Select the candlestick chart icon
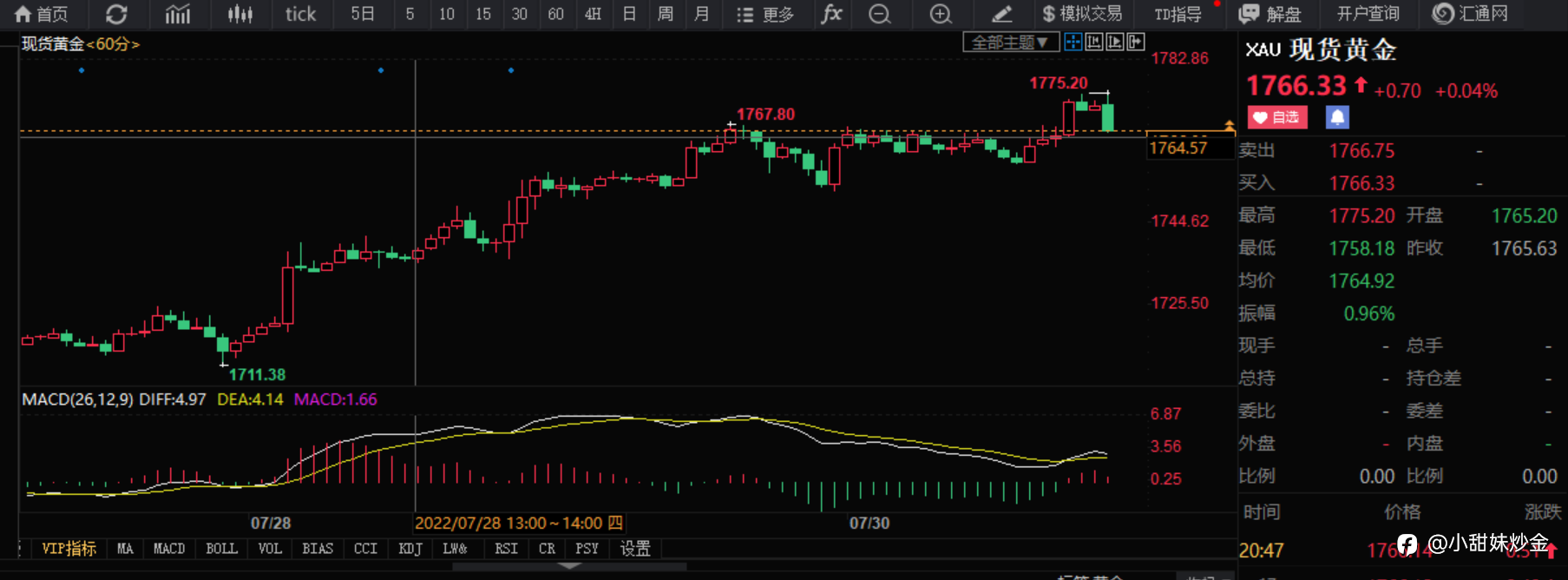 (239, 14)
